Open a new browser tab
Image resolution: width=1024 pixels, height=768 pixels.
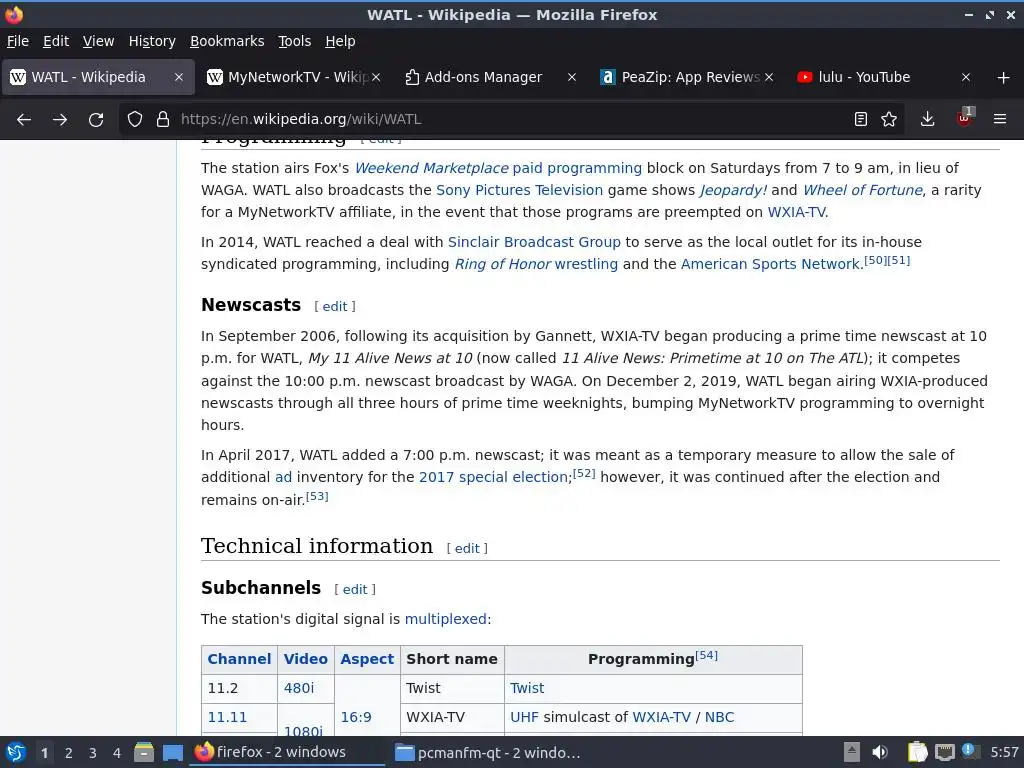point(1004,78)
